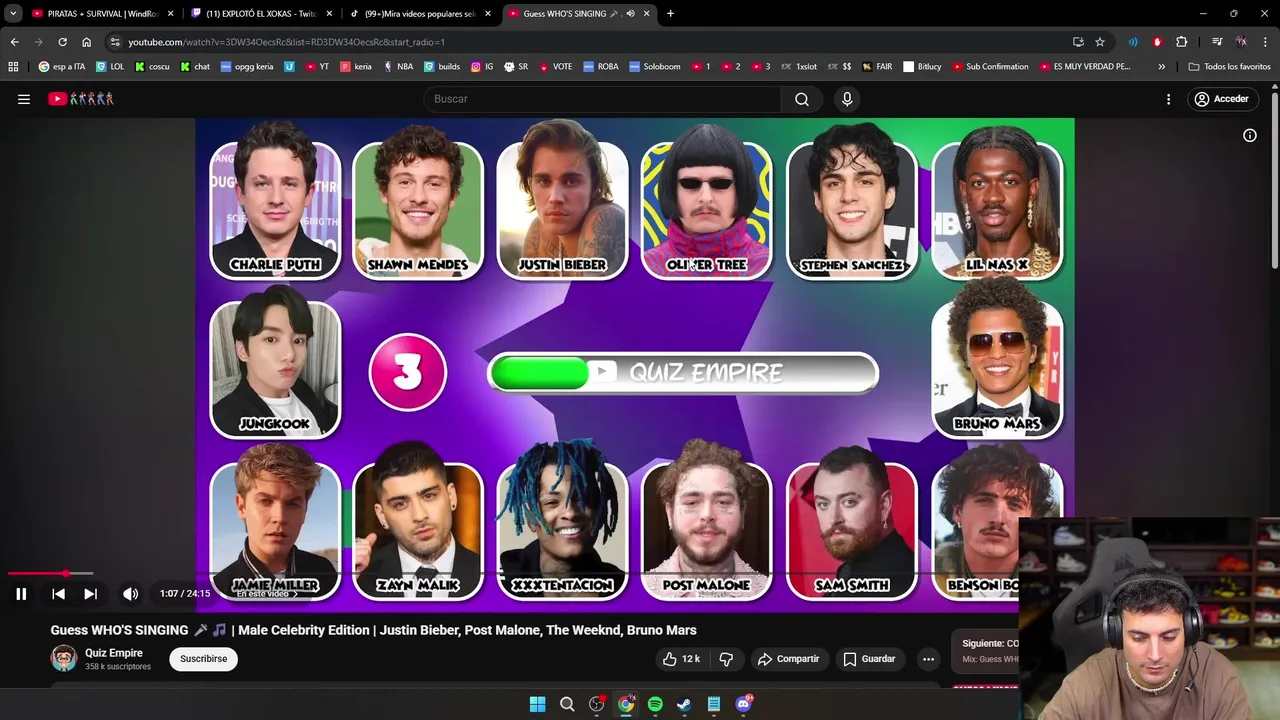Screen dimensions: 1280x720
Task: Open Windows taskbar search
Action: pyautogui.click(x=567, y=704)
